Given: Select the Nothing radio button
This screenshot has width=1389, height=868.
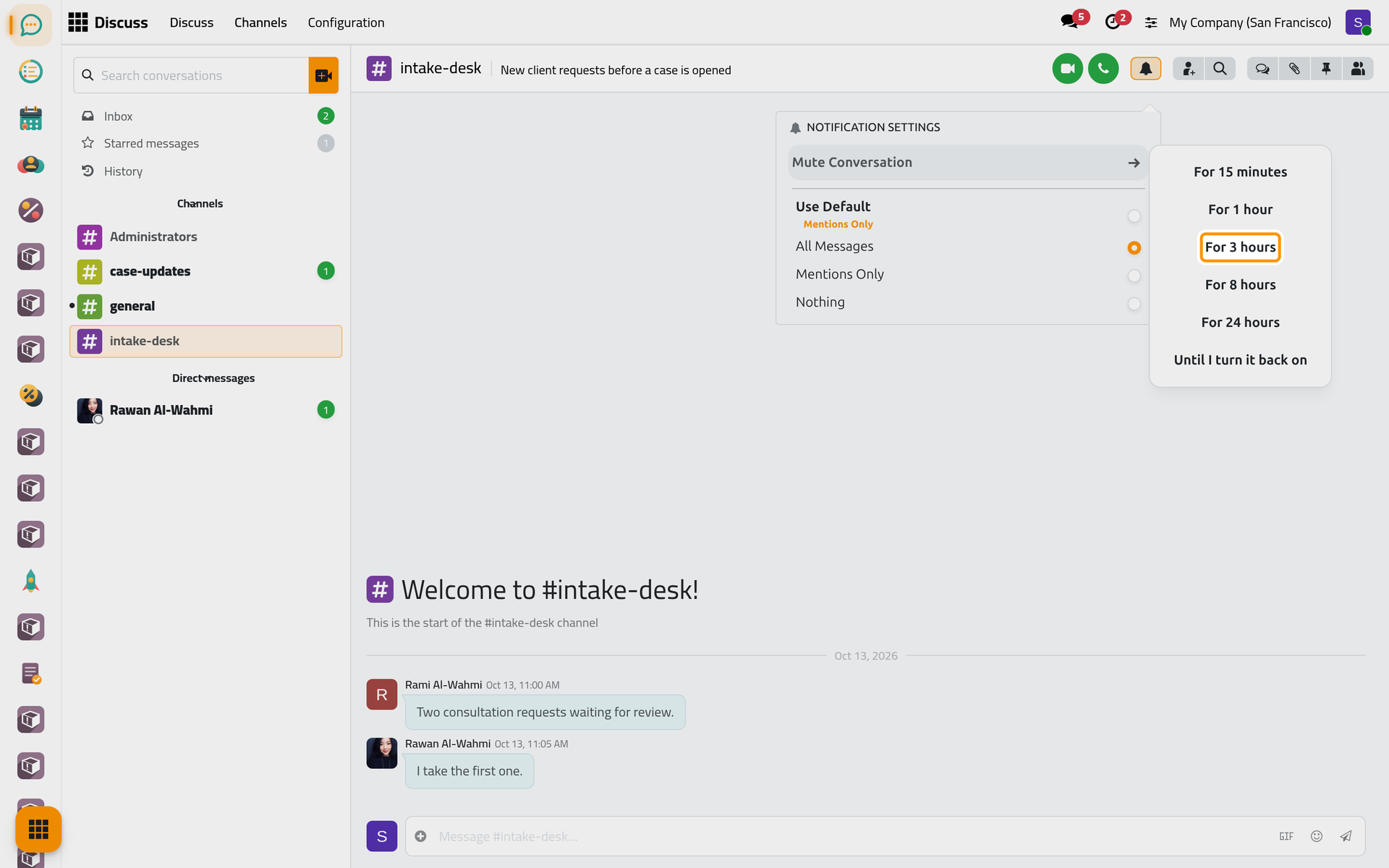Looking at the screenshot, I should tap(1134, 304).
